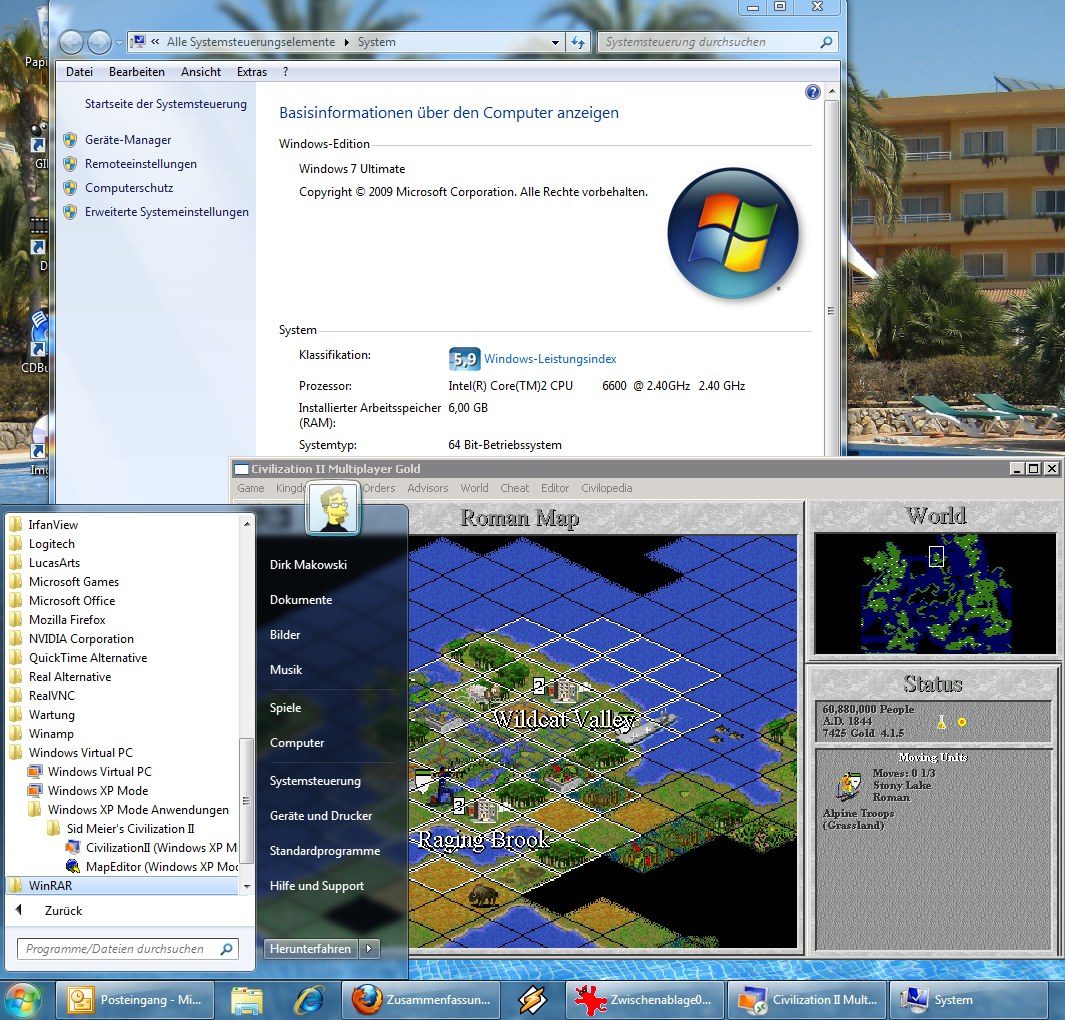This screenshot has height=1020, width=1065.
Task: Launch Windows XP Mode shortcut
Action: (x=98, y=790)
